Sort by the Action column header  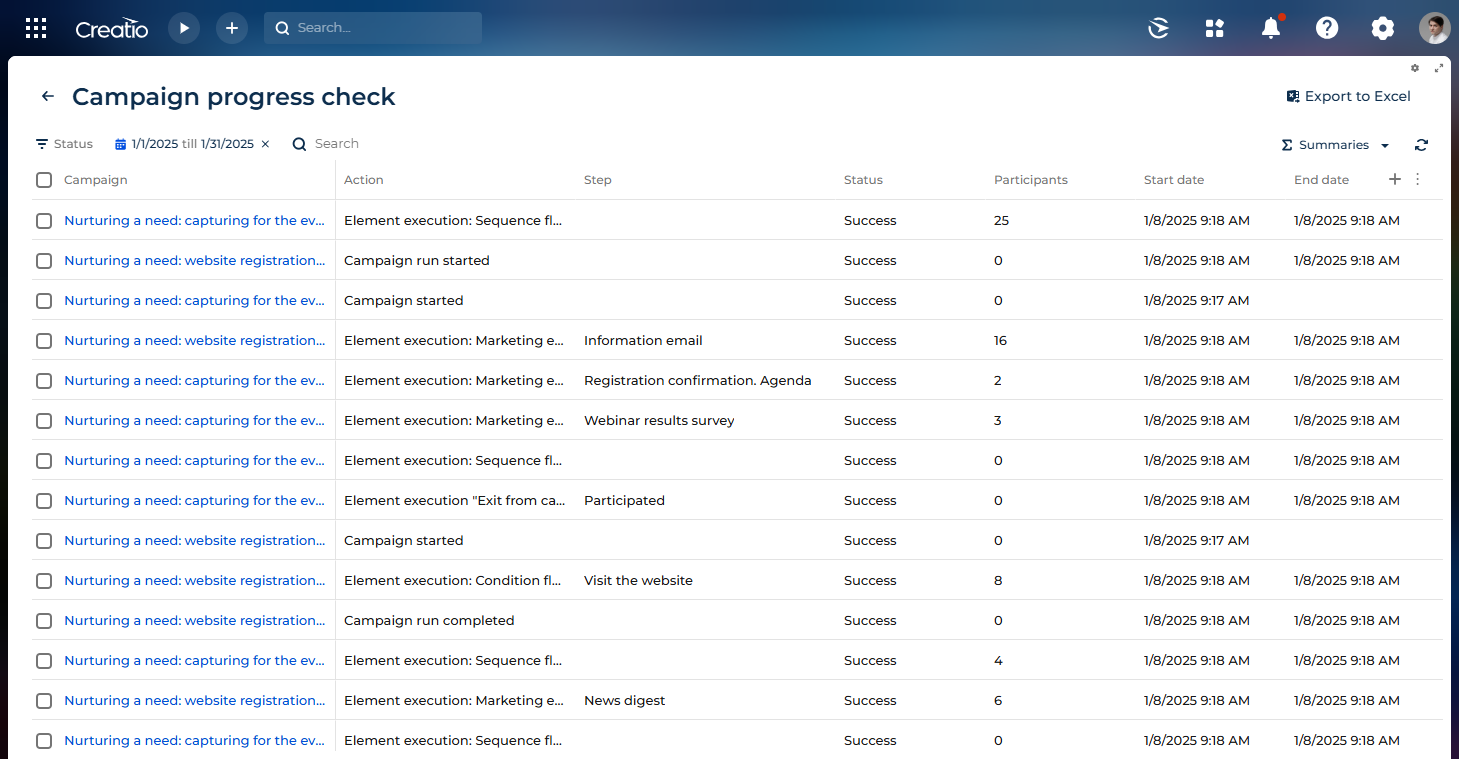click(x=364, y=180)
